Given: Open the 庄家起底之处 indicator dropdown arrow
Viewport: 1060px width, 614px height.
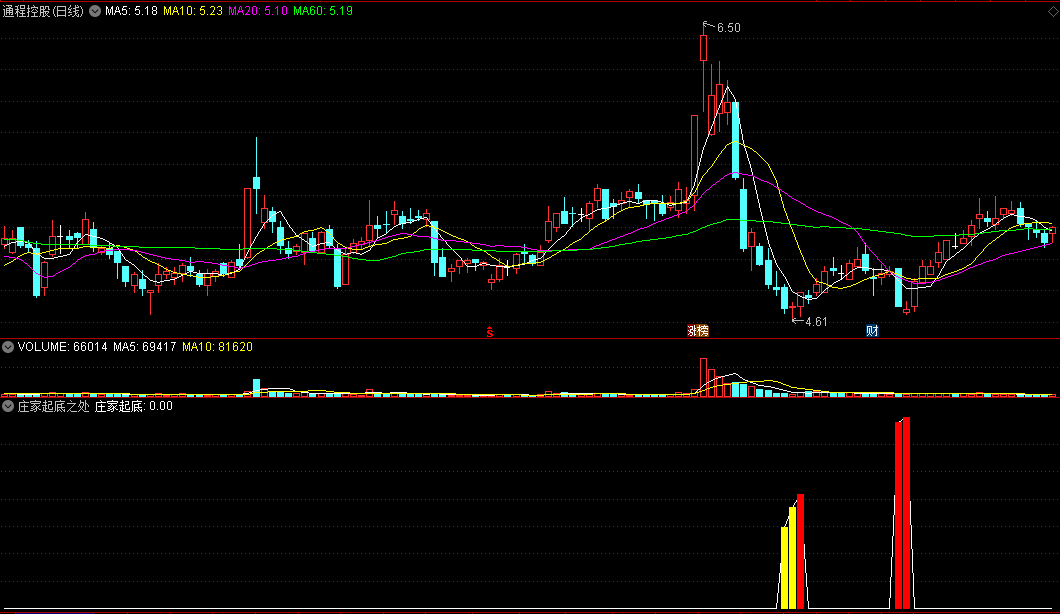Looking at the screenshot, I should 8,406.
